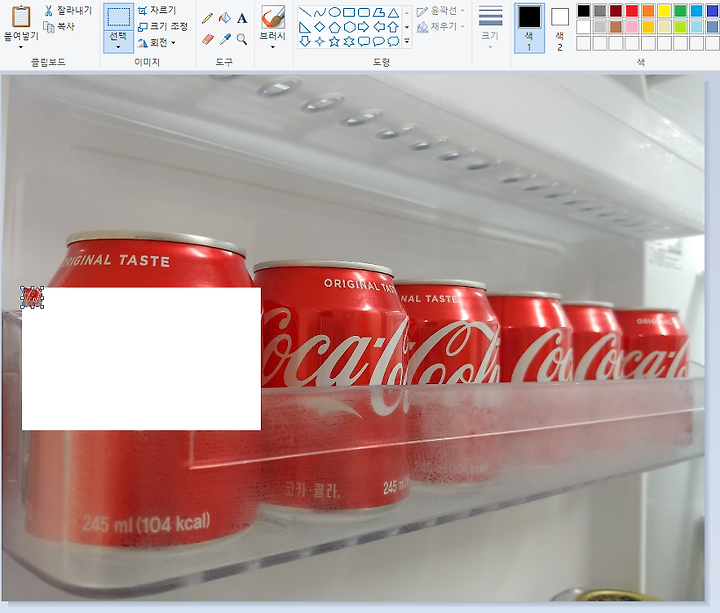Click the 브러시 brush icon

[x=273, y=17]
